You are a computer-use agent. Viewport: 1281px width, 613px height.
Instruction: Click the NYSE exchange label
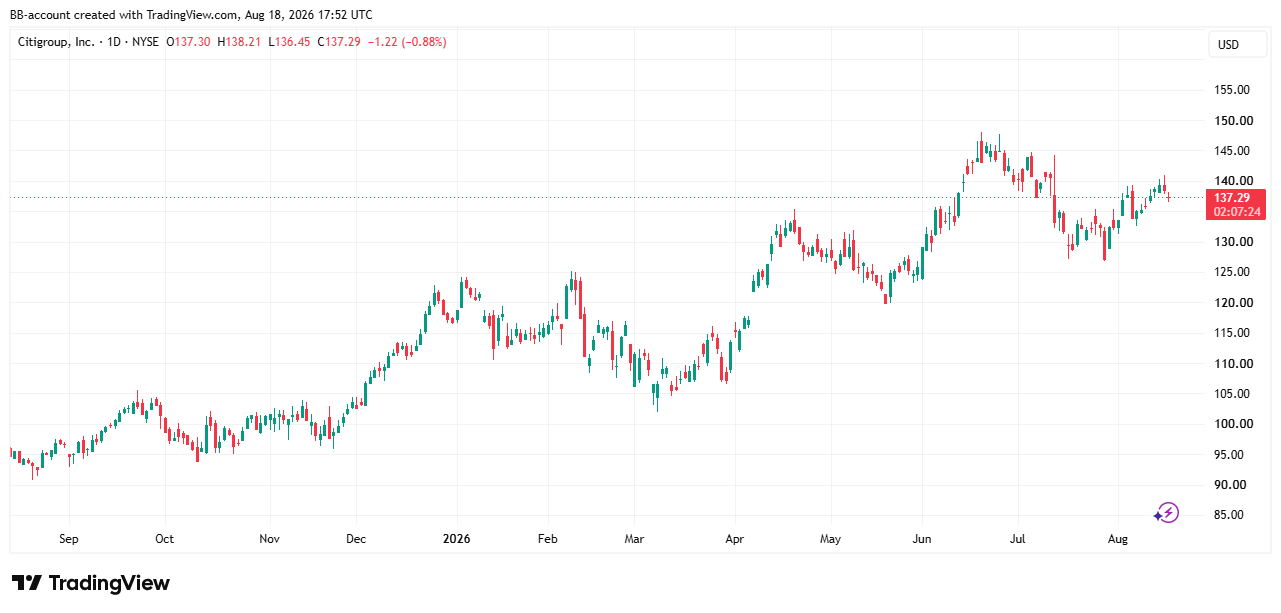pos(145,42)
